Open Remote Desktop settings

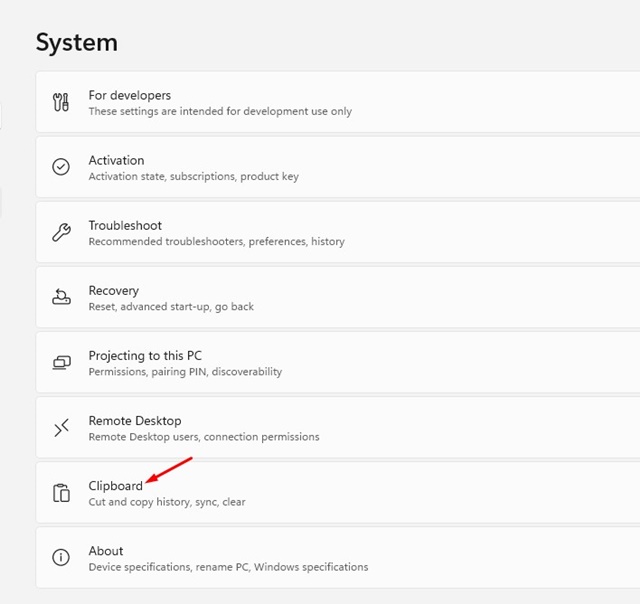point(134,421)
